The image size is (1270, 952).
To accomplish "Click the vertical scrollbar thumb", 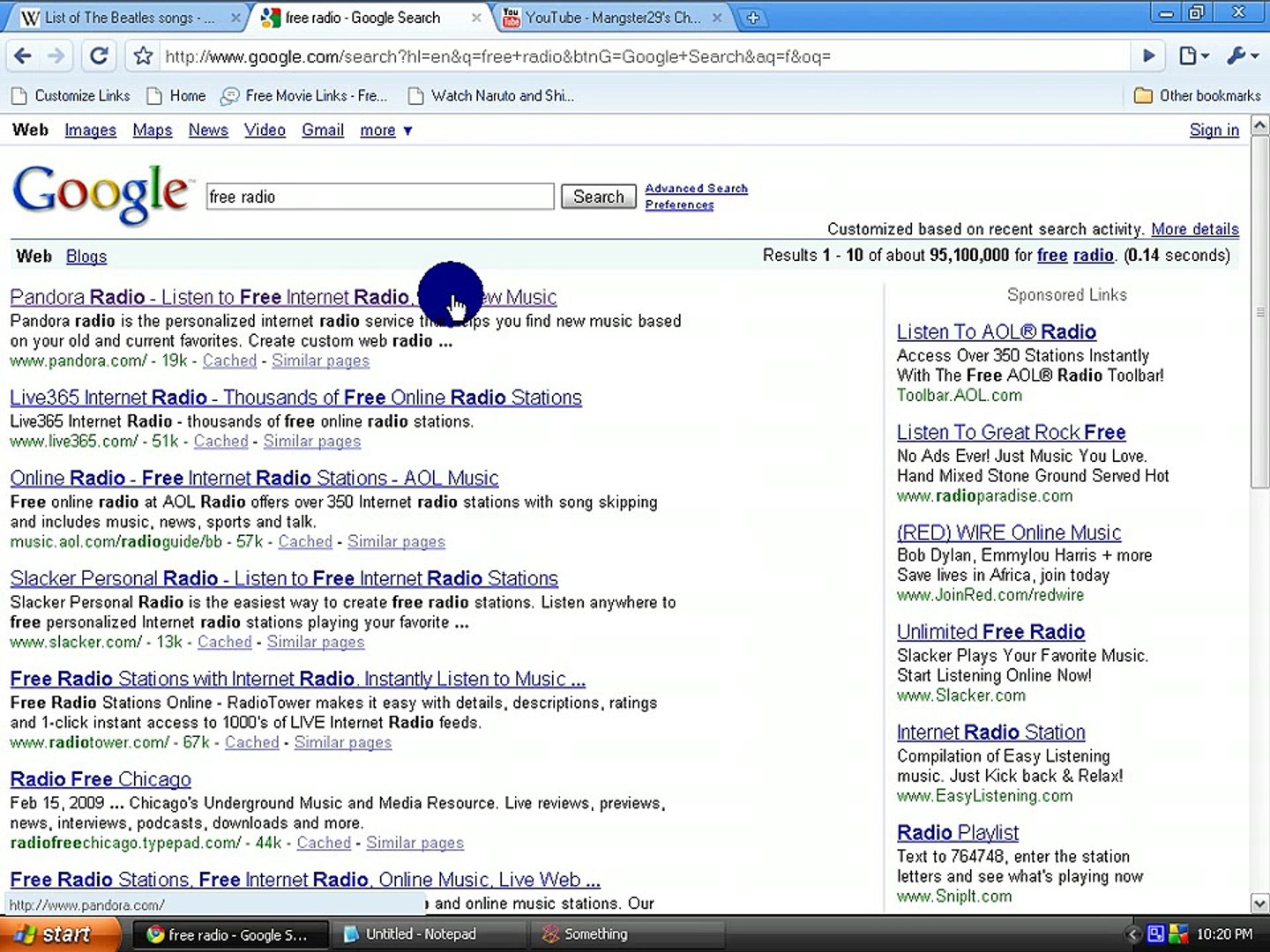I will [x=1260, y=311].
